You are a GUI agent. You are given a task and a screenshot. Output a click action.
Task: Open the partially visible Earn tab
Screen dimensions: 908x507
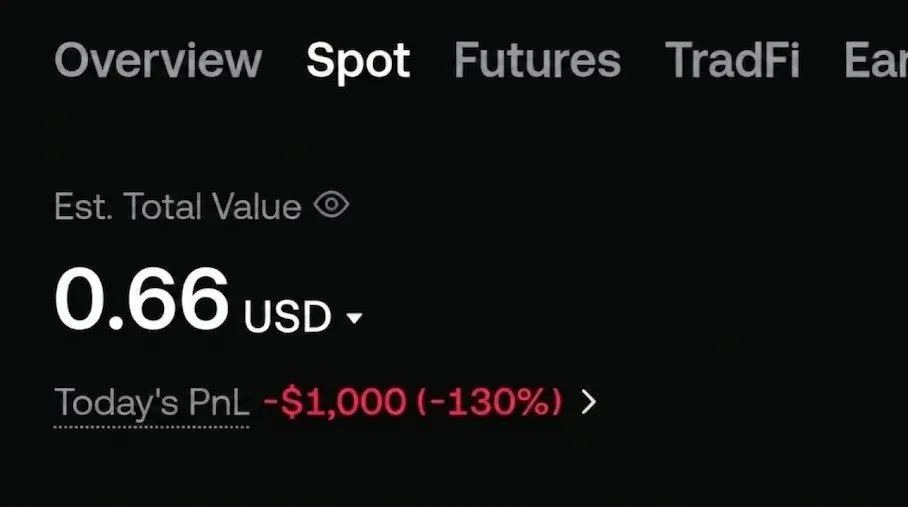[x=876, y=60]
